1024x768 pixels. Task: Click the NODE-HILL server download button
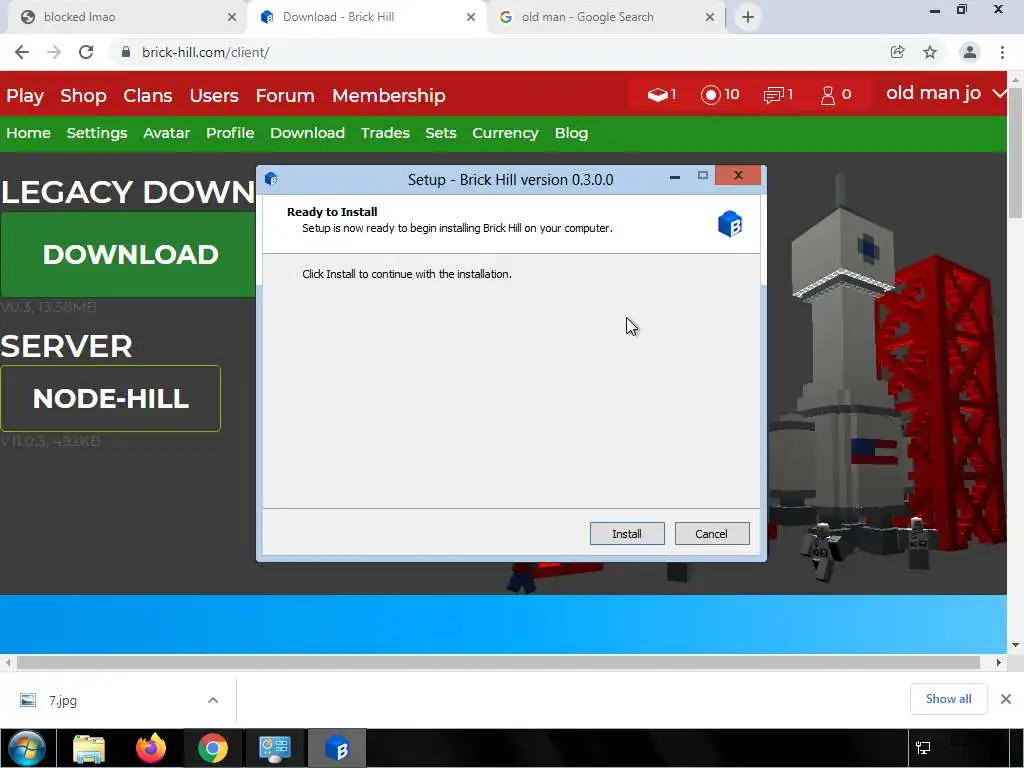110,398
